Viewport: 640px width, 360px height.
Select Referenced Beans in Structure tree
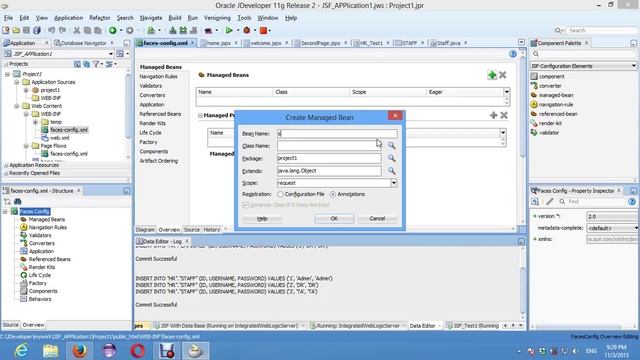coord(49,259)
